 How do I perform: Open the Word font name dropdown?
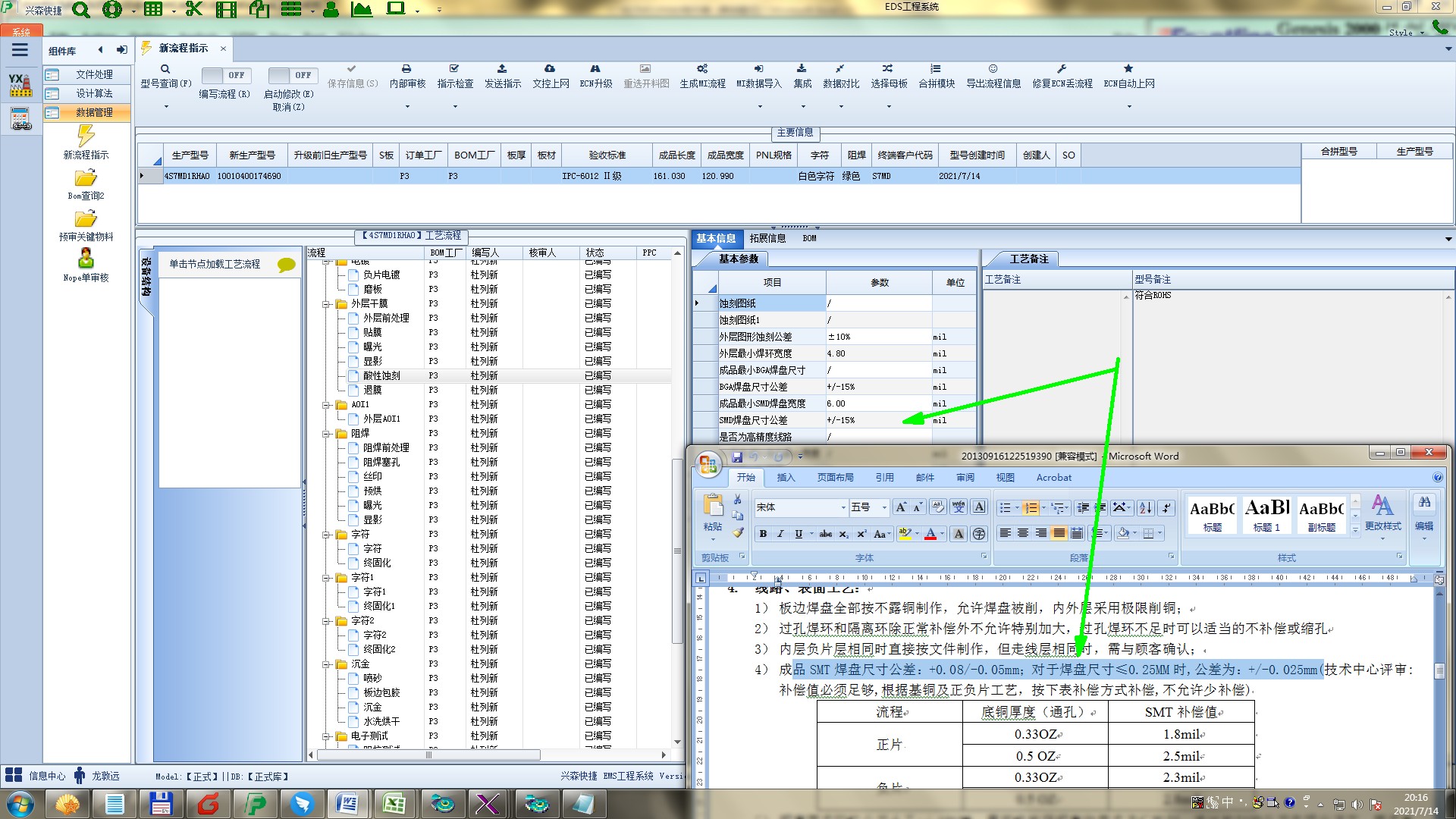tap(843, 507)
